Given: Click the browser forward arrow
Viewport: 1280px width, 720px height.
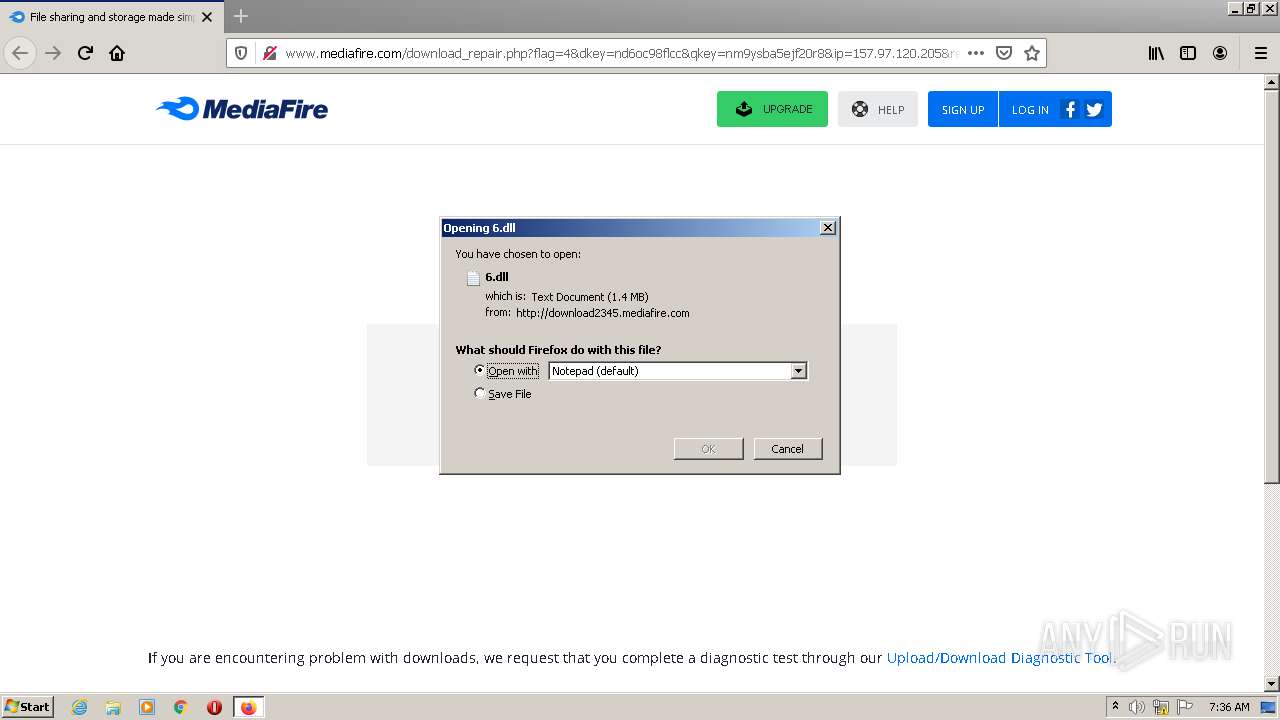Looking at the screenshot, I should tap(53, 53).
